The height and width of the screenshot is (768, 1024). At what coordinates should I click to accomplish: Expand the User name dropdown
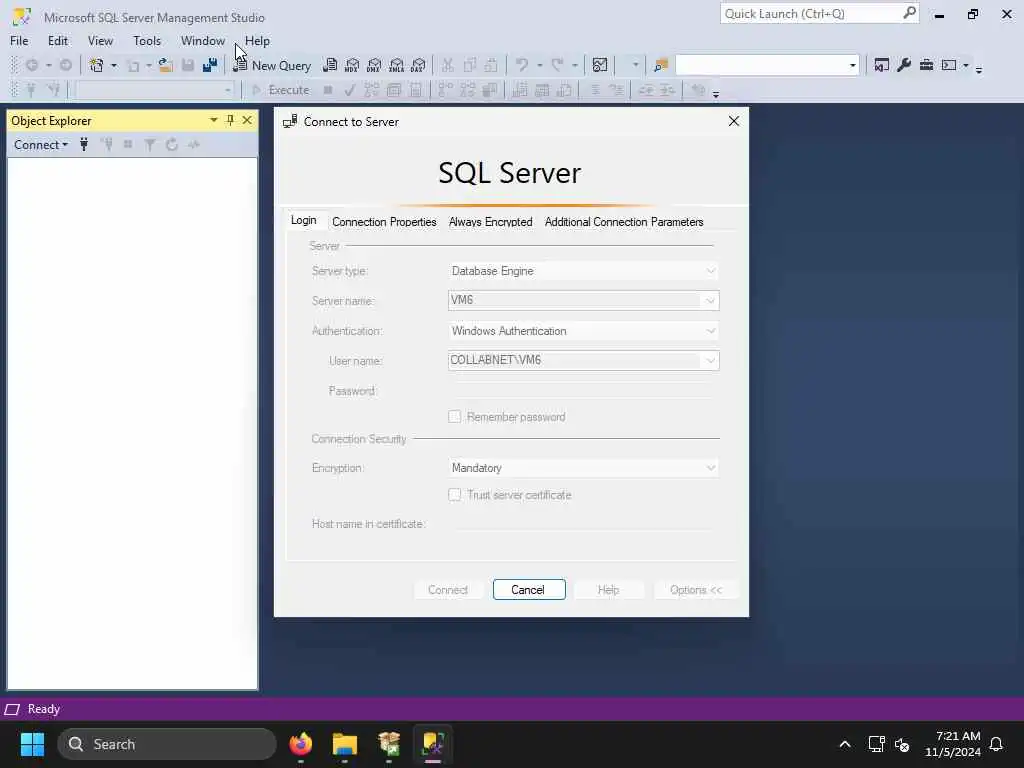click(x=710, y=360)
